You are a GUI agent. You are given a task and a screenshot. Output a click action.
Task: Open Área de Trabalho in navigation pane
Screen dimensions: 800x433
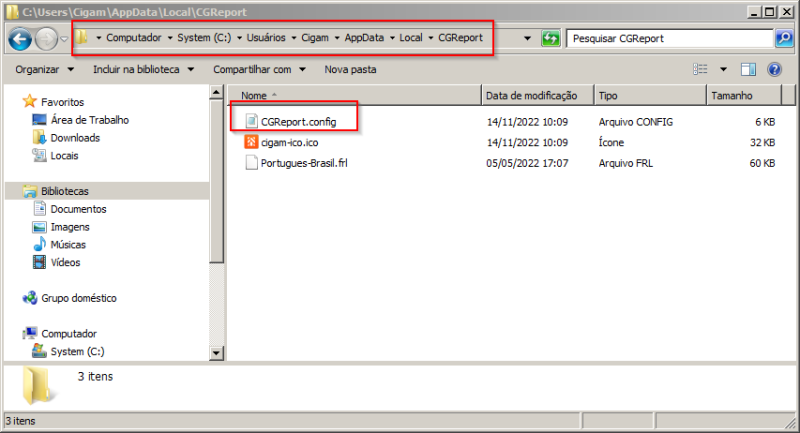click(x=90, y=120)
